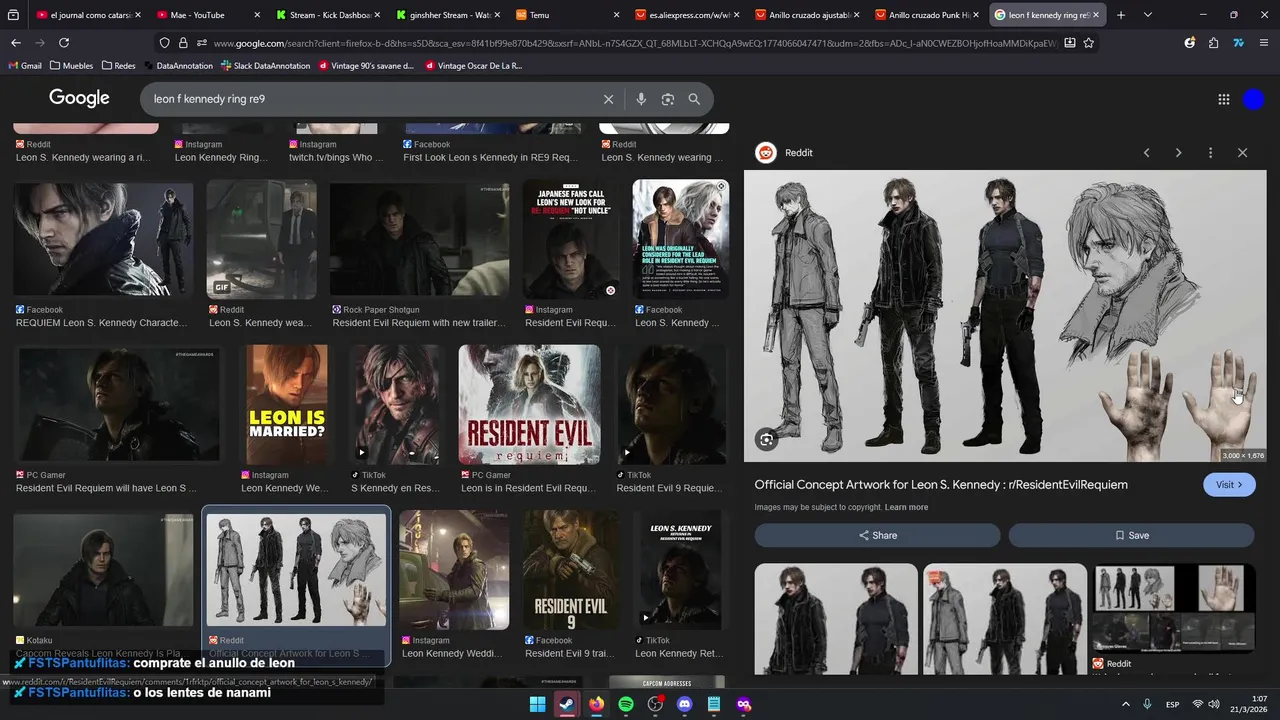Viewport: 1280px width, 720px height.
Task: Open Spotify from the taskbar
Action: pyautogui.click(x=626, y=704)
